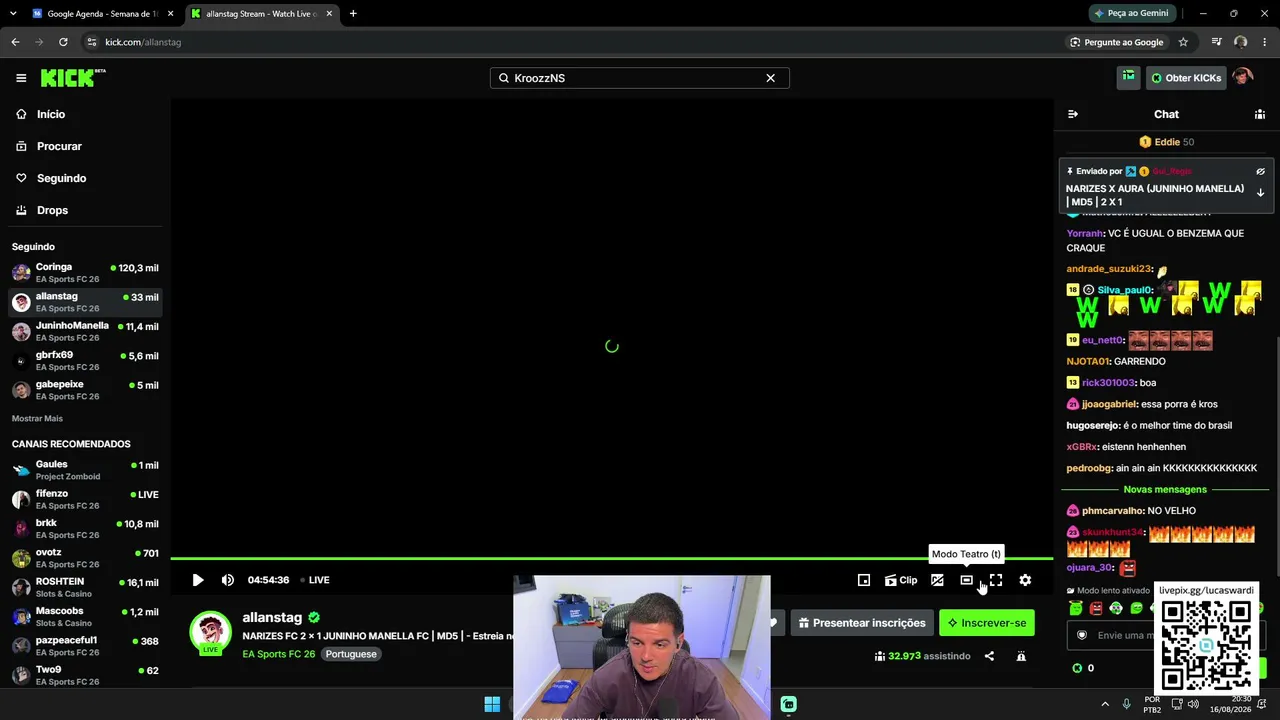
Task: Pick the red angry emote in quick emotes
Action: point(1096,608)
